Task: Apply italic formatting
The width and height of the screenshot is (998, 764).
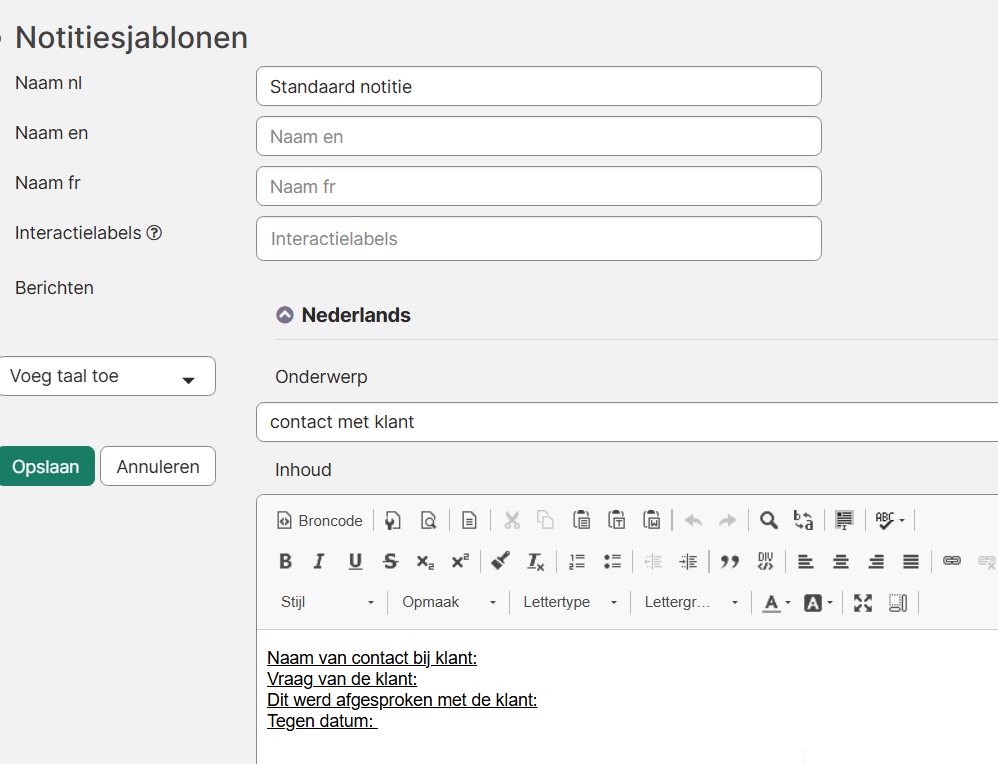Action: coord(319,562)
